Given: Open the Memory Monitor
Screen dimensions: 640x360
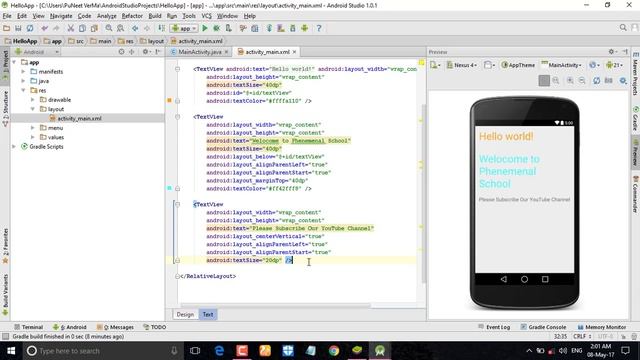Looking at the screenshot, I should pos(602,327).
